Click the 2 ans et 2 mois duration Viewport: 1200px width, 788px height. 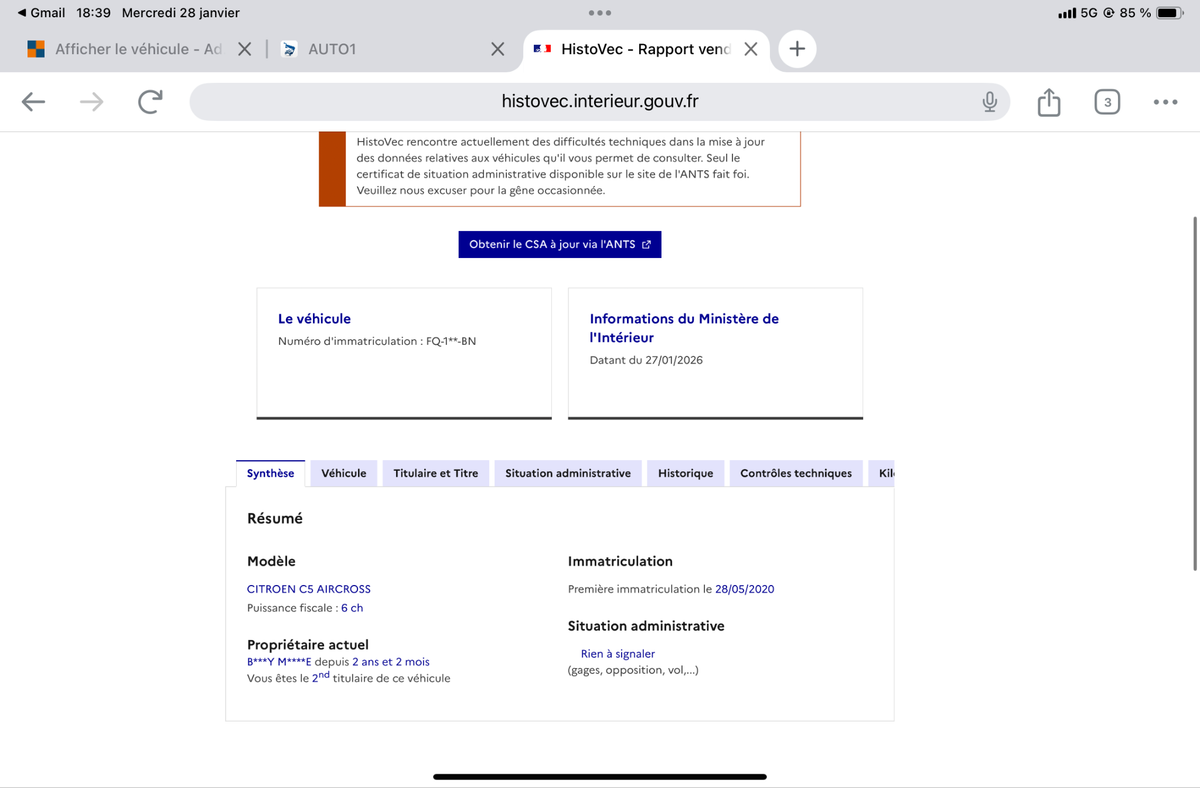[391, 662]
